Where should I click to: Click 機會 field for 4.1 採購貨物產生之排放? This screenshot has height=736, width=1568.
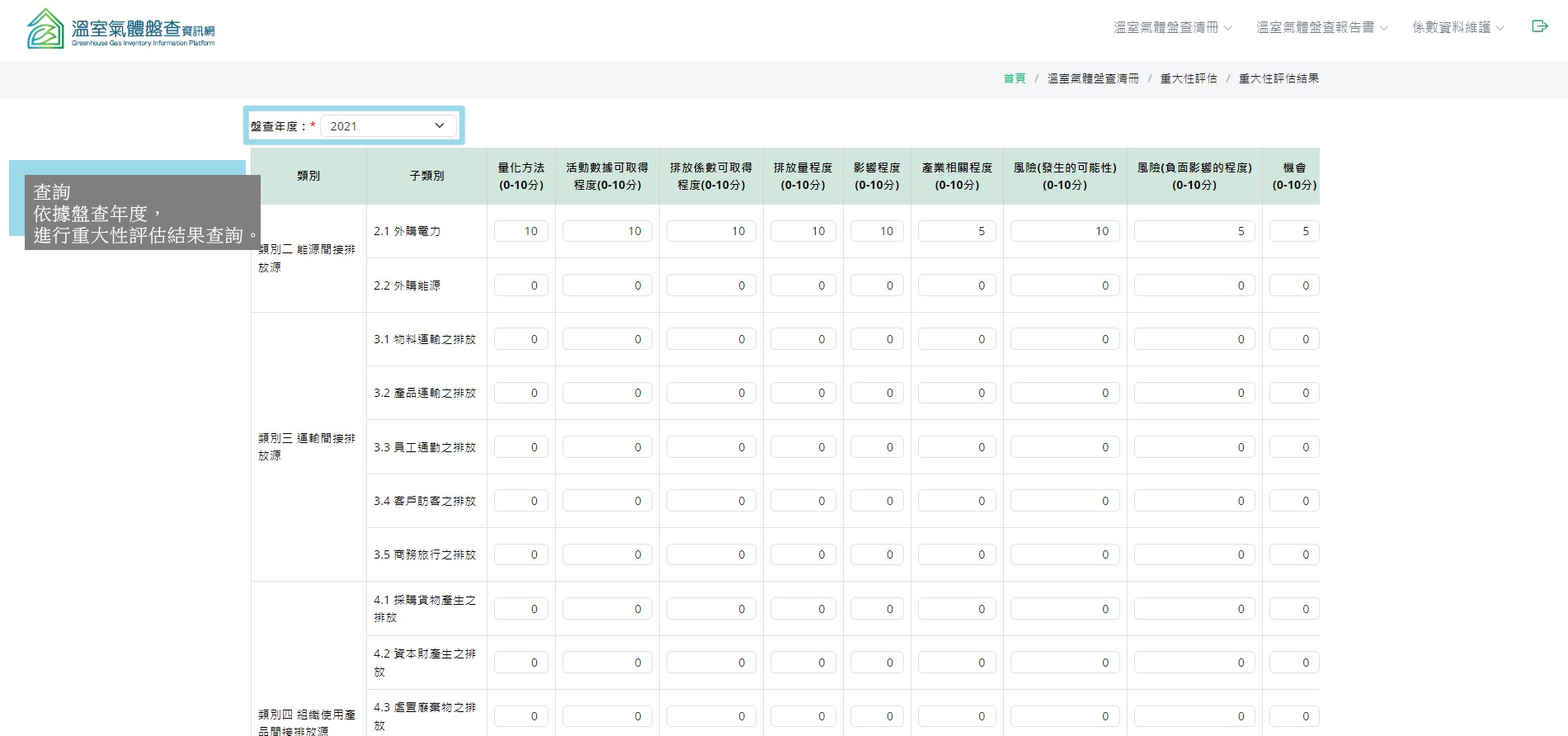point(1293,609)
